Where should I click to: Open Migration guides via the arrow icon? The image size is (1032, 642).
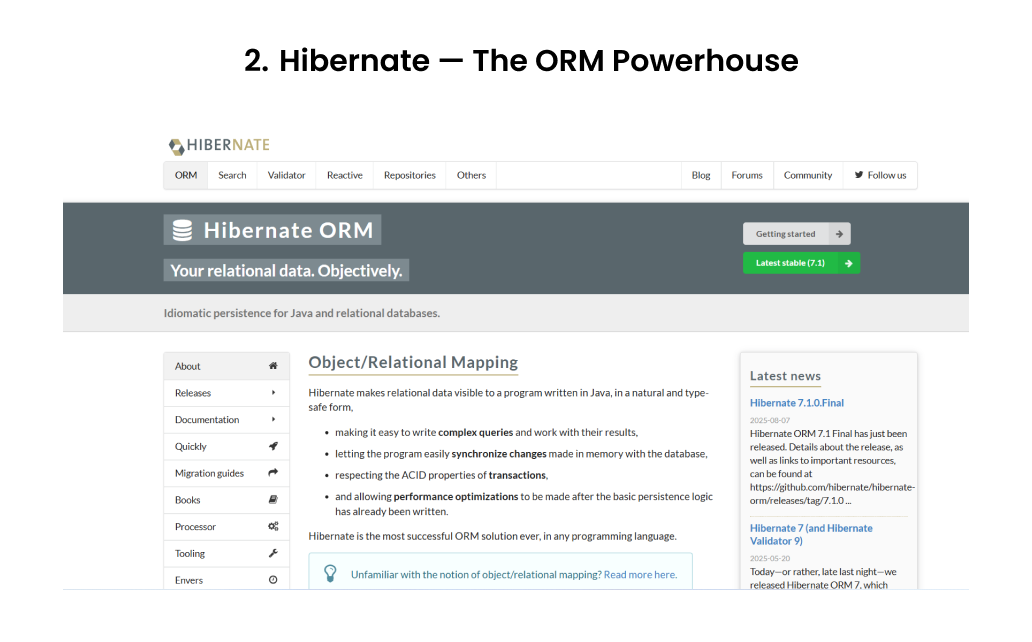point(272,473)
